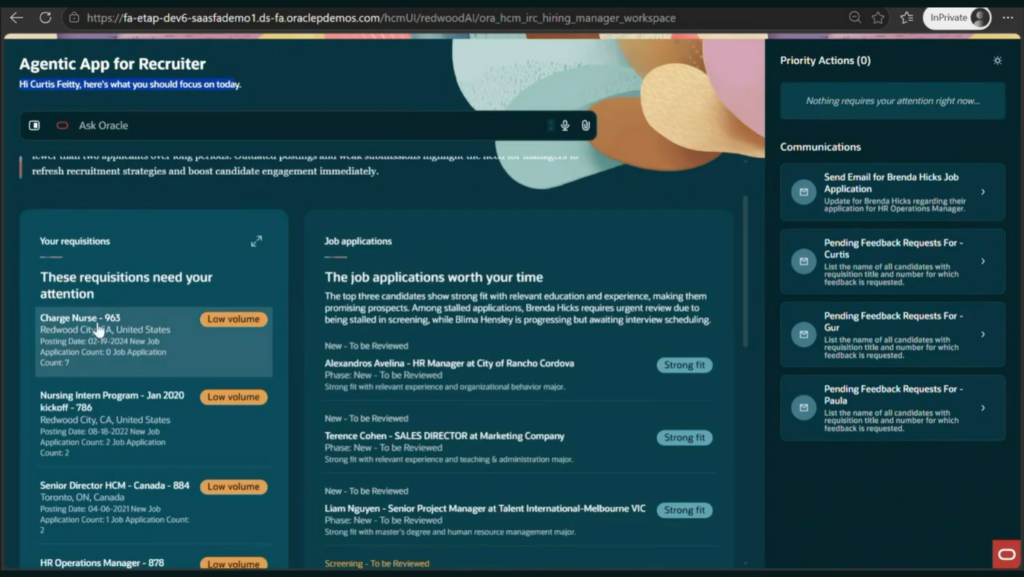Click Low volume badge for Senior Director HCM
Image resolution: width=1024 pixels, height=577 pixels.
click(x=234, y=486)
